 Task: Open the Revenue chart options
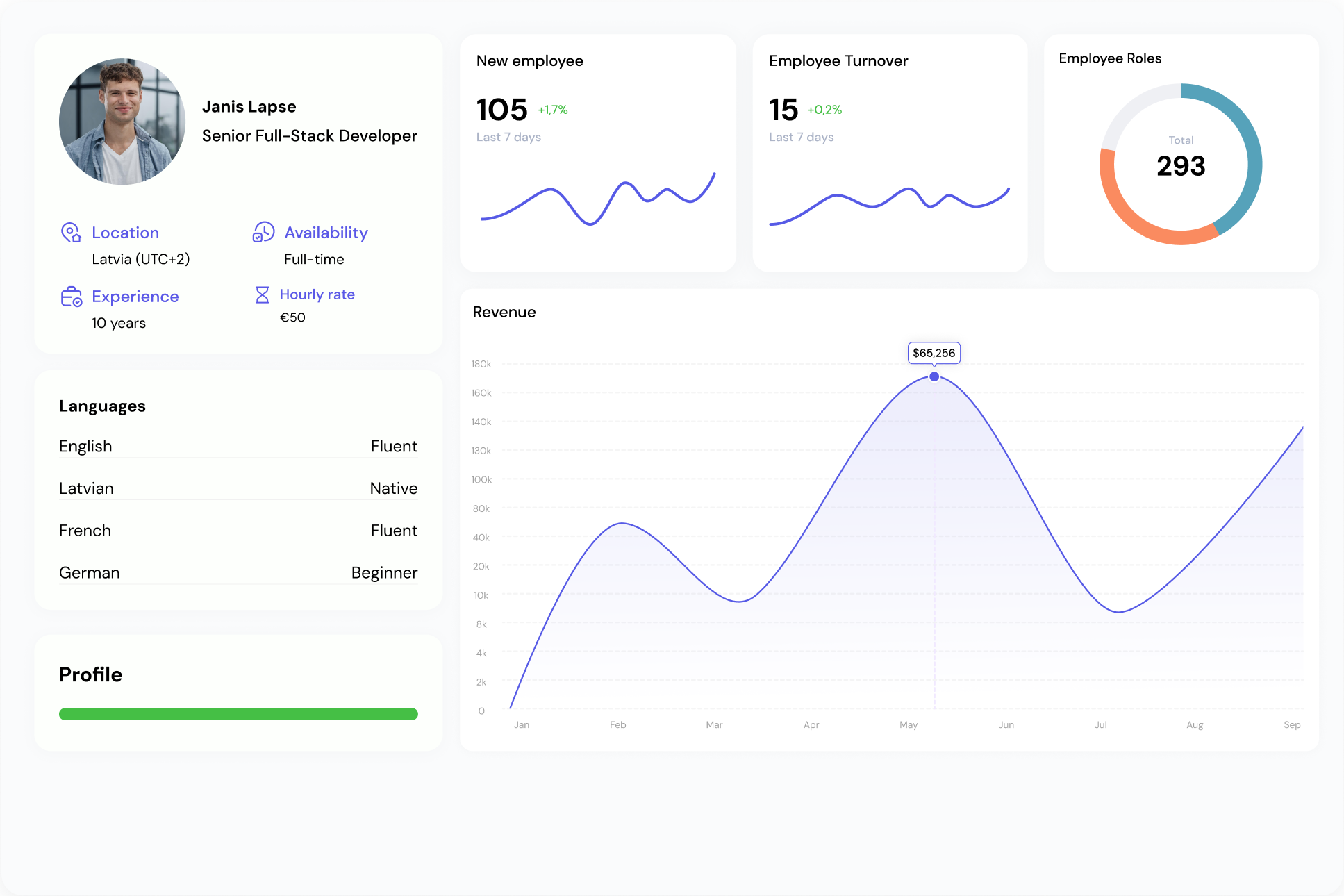click(x=504, y=312)
